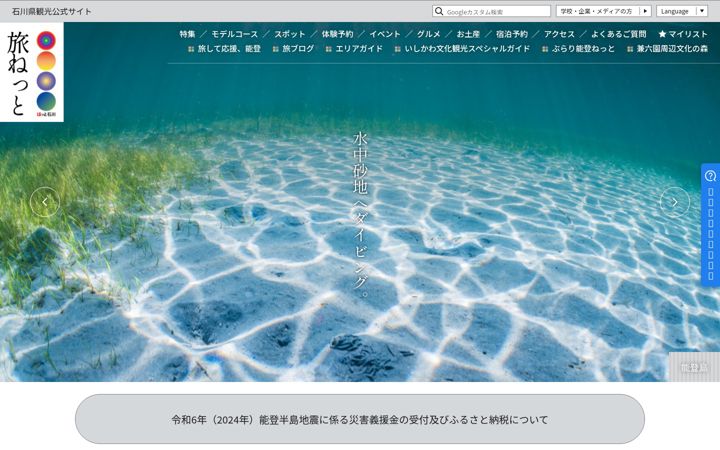Open the エリアガイド link
The height and width of the screenshot is (450, 720).
[354, 49]
